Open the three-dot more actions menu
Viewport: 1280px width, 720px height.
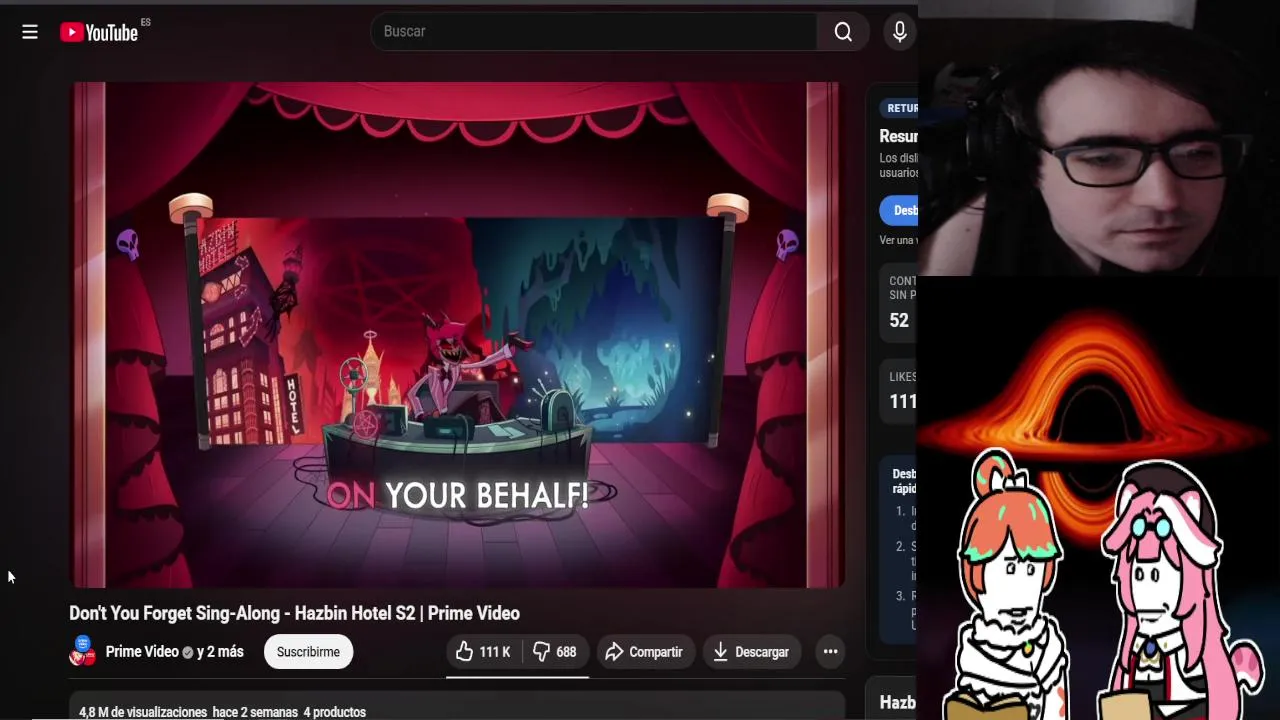pos(830,652)
